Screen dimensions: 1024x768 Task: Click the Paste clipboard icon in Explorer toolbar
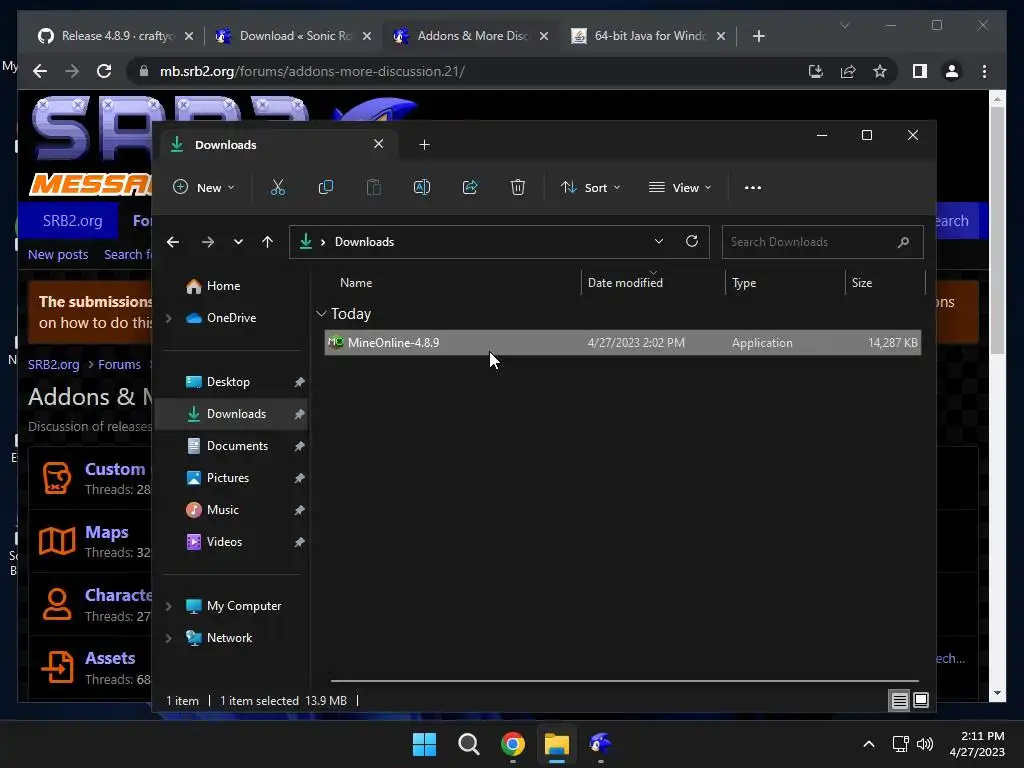(374, 187)
